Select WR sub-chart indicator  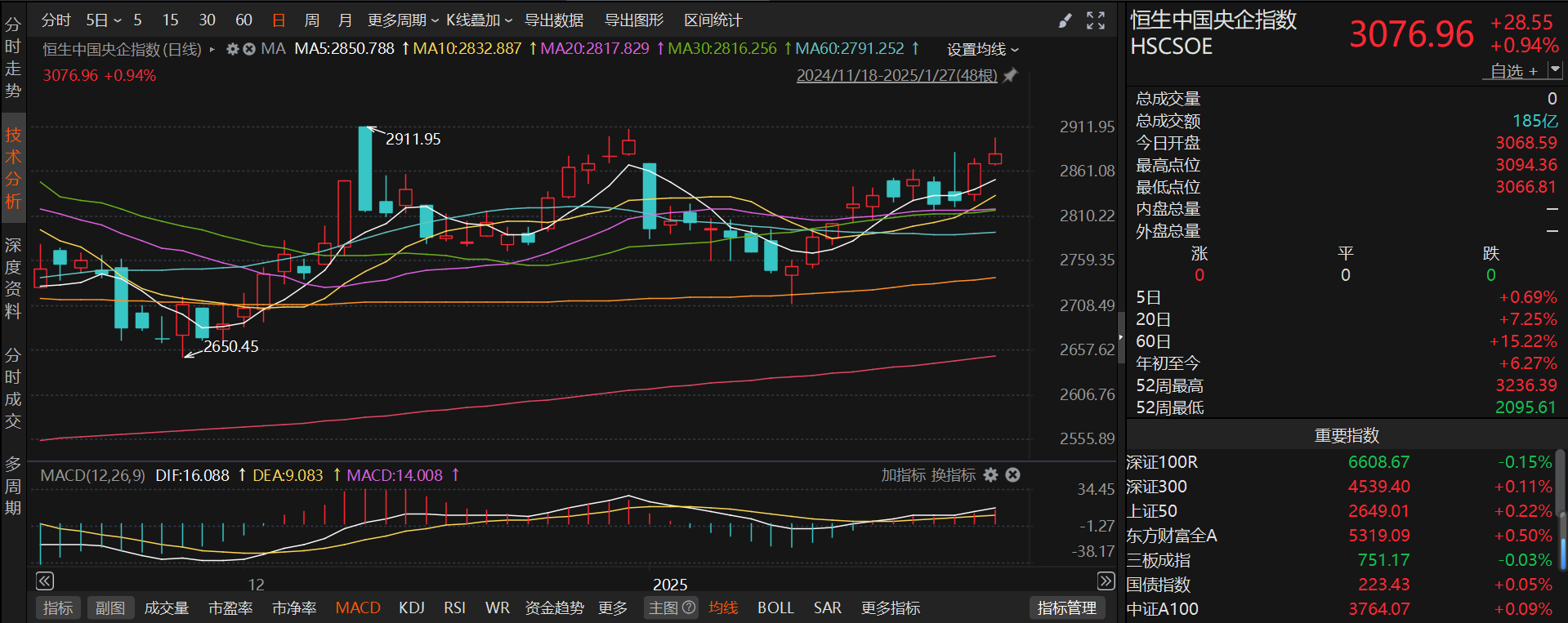point(497,607)
